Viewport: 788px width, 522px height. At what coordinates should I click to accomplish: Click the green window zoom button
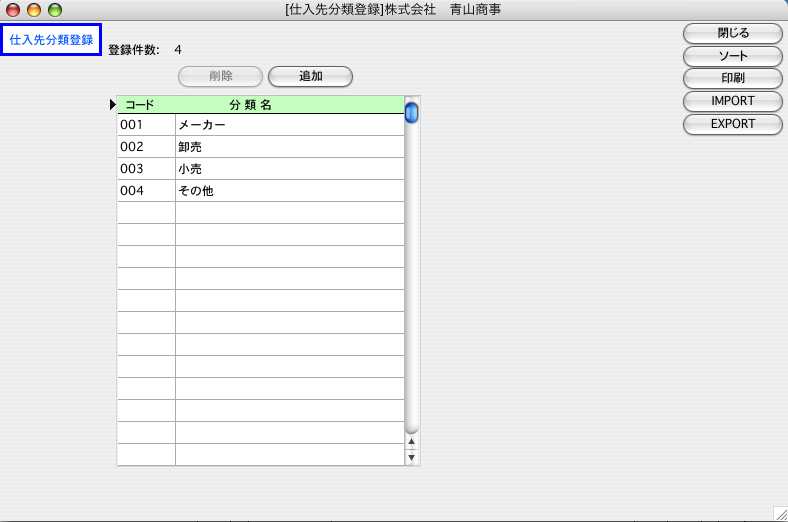pyautogui.click(x=55, y=10)
